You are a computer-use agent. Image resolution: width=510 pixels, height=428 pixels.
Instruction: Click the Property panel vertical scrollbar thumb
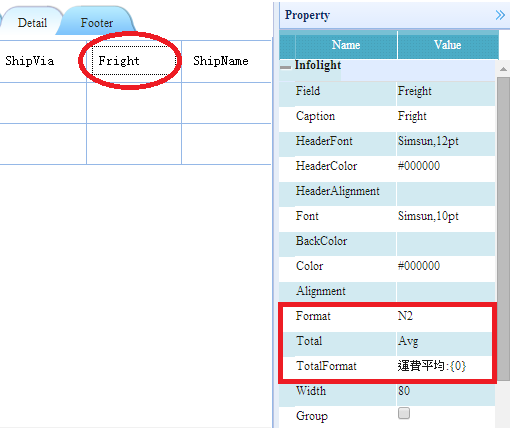click(x=503, y=228)
